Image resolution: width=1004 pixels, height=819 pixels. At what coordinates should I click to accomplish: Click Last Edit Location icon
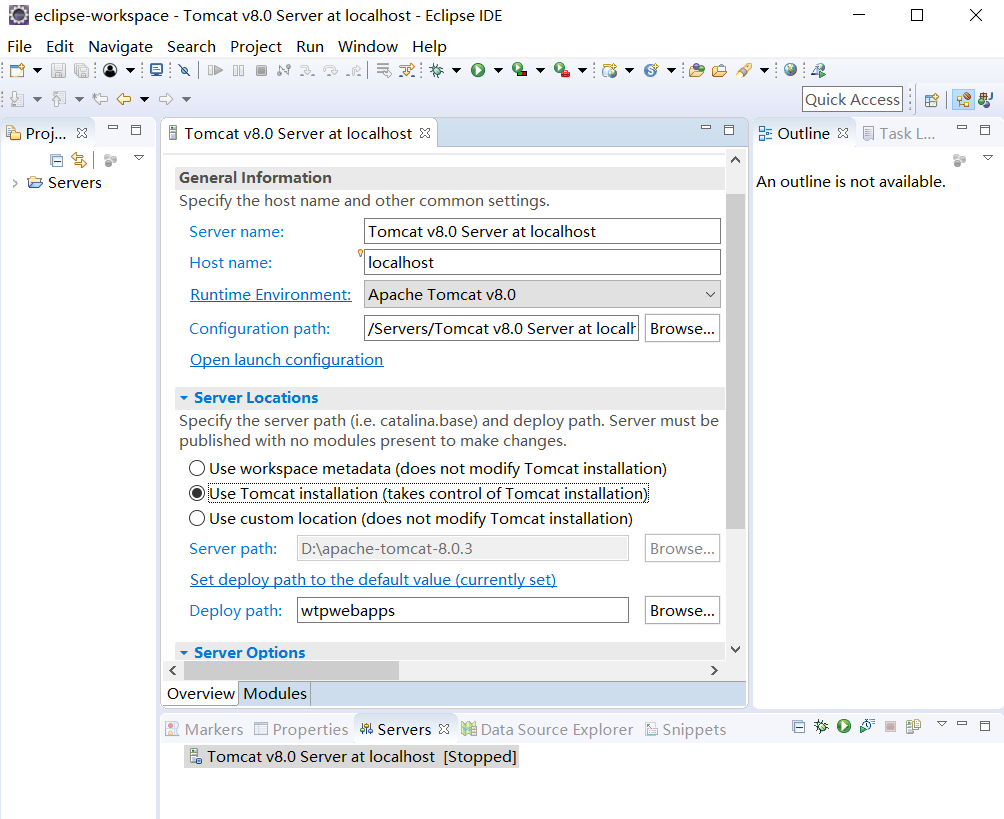coord(100,99)
